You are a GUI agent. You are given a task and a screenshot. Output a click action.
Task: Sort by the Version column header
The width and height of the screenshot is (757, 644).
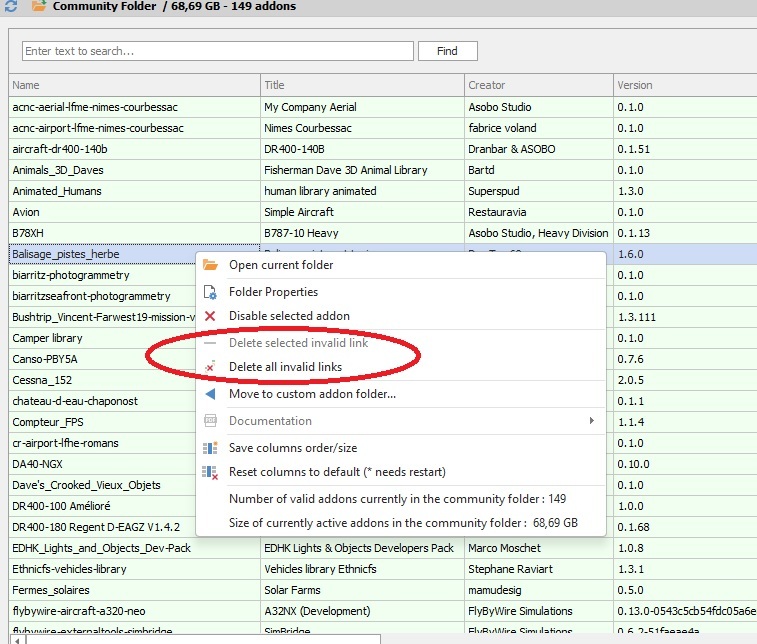pos(684,85)
